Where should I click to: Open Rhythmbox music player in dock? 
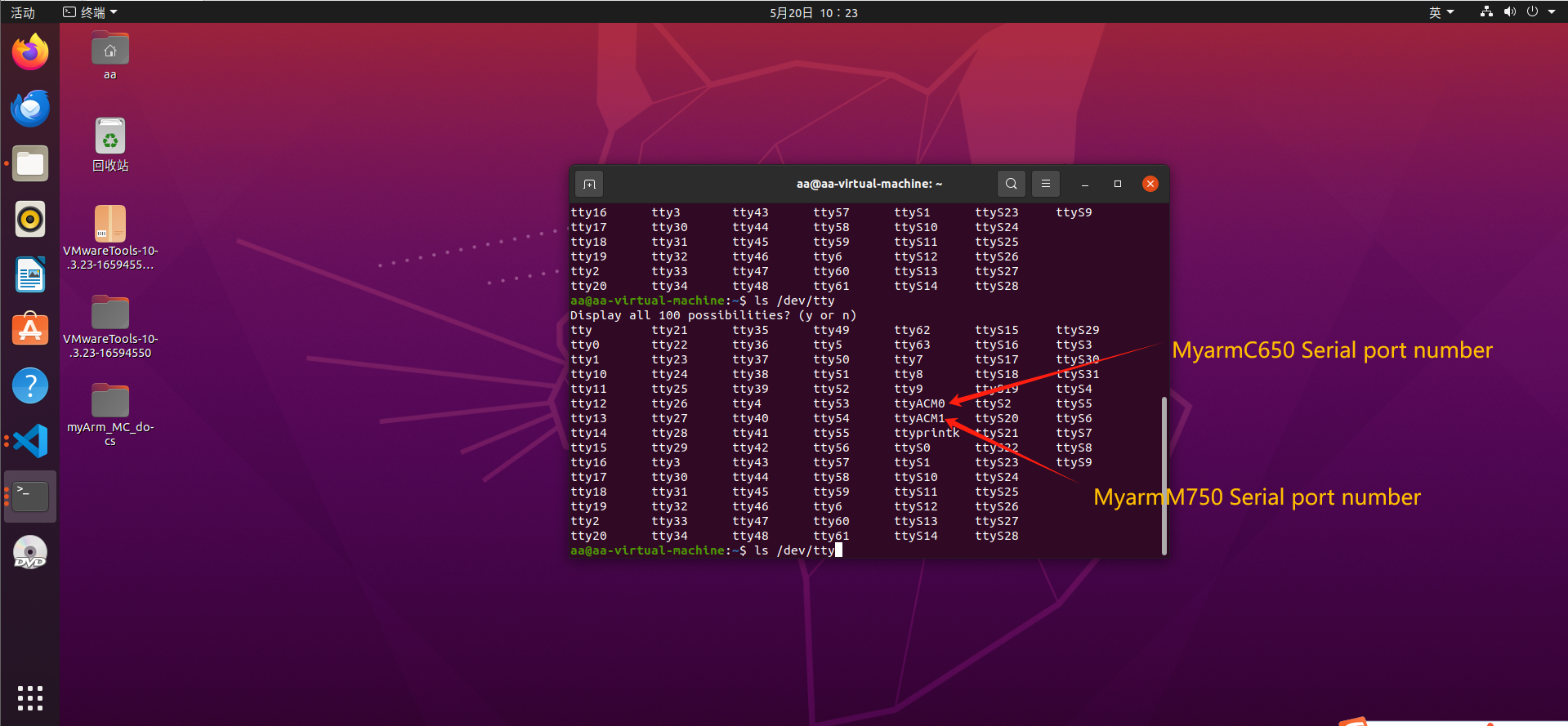pos(30,219)
